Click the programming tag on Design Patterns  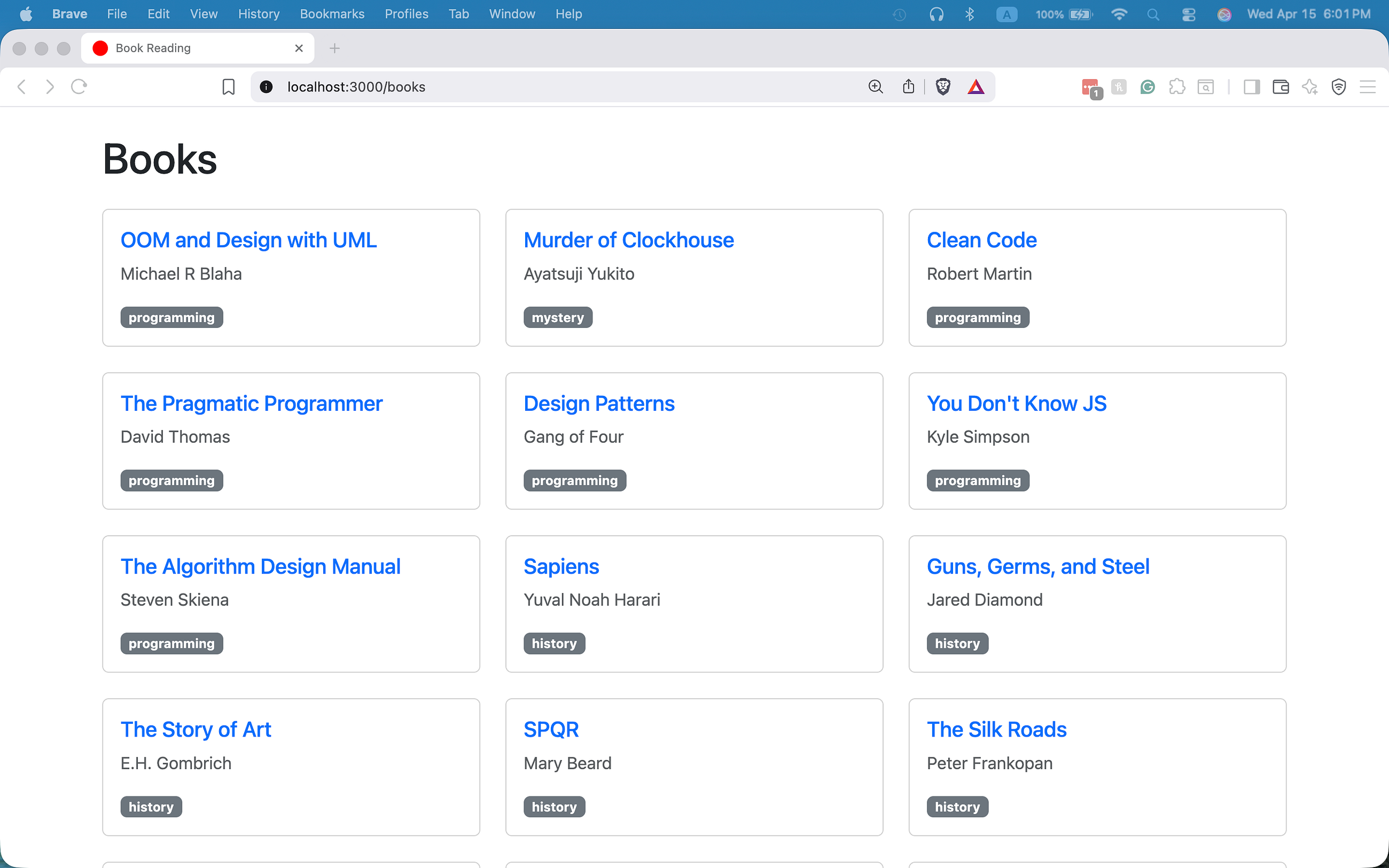click(574, 481)
